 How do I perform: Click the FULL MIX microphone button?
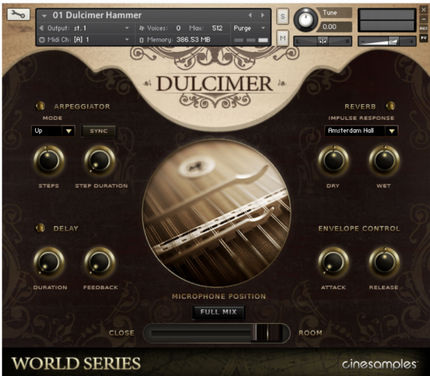point(218,312)
